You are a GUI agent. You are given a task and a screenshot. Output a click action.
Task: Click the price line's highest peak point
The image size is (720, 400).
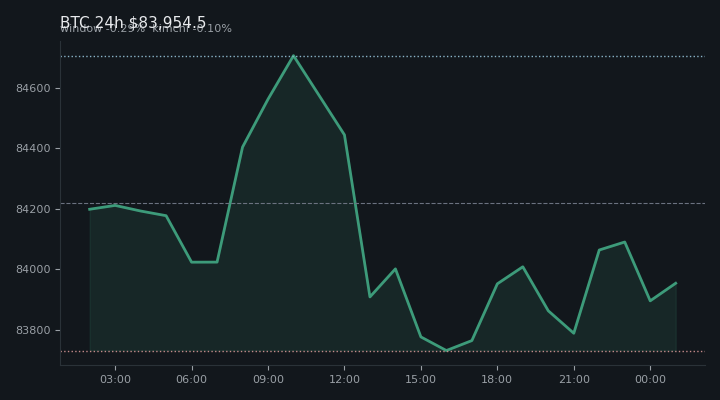click(x=293, y=56)
